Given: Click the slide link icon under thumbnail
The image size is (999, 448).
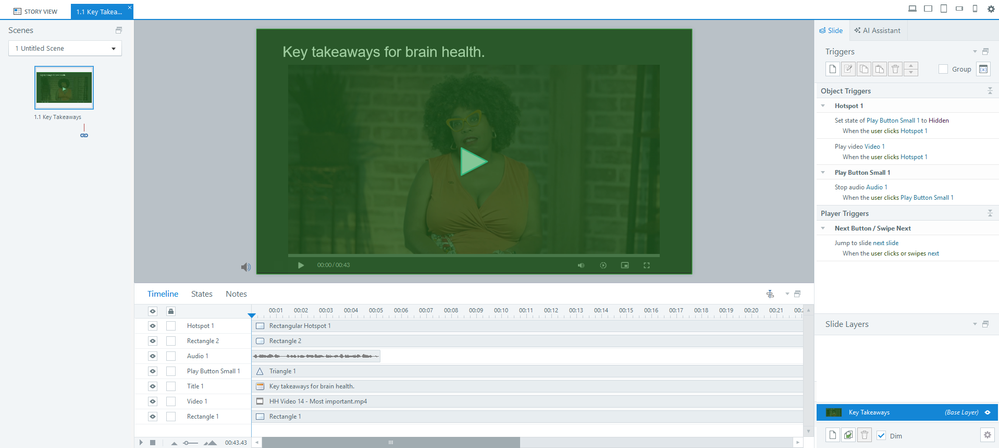Looking at the screenshot, I should coord(84,135).
